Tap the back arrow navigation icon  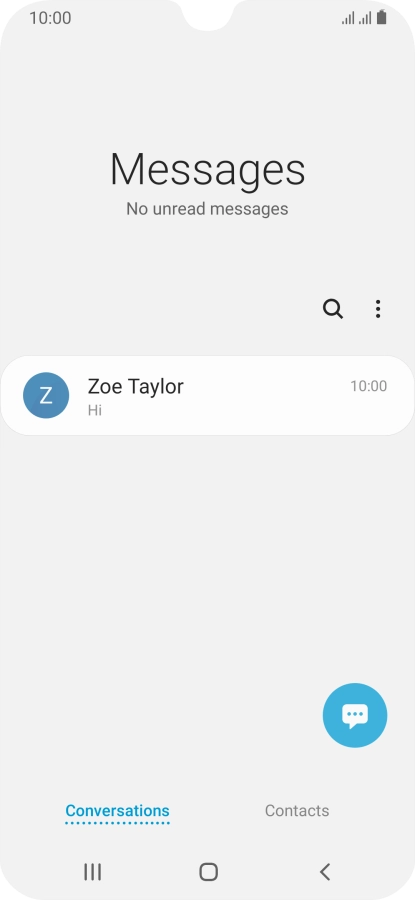tap(325, 872)
